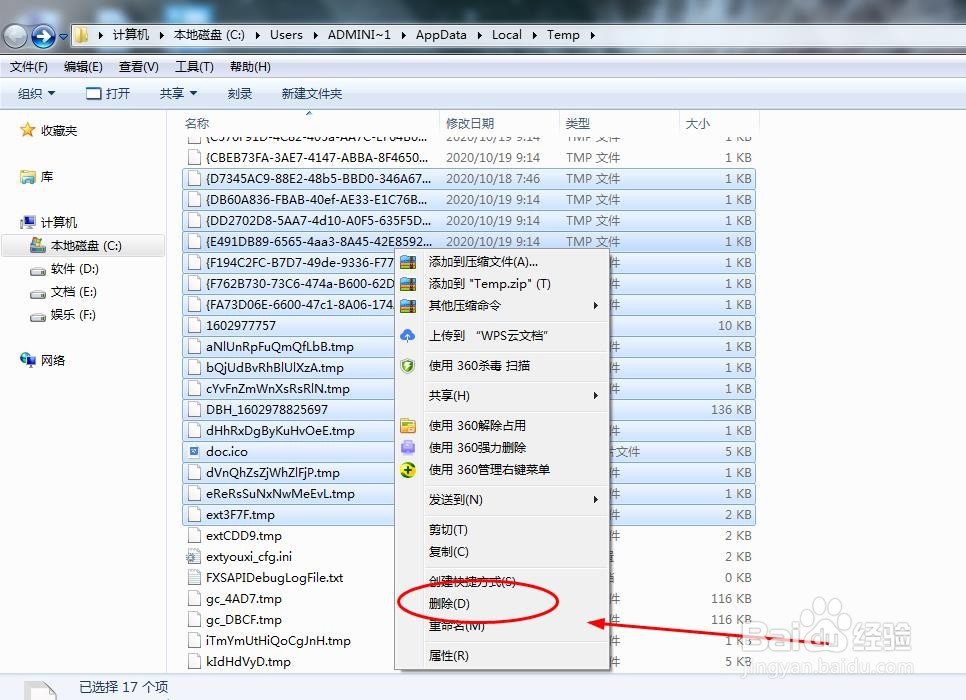Screen dimensions: 966x700
Task: Click the 360强力删除 icon
Action: click(x=408, y=447)
